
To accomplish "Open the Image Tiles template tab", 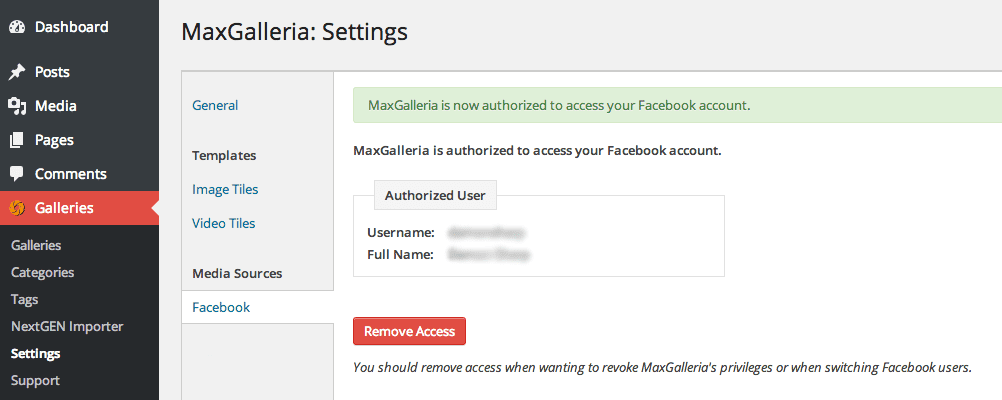I will coord(225,189).
